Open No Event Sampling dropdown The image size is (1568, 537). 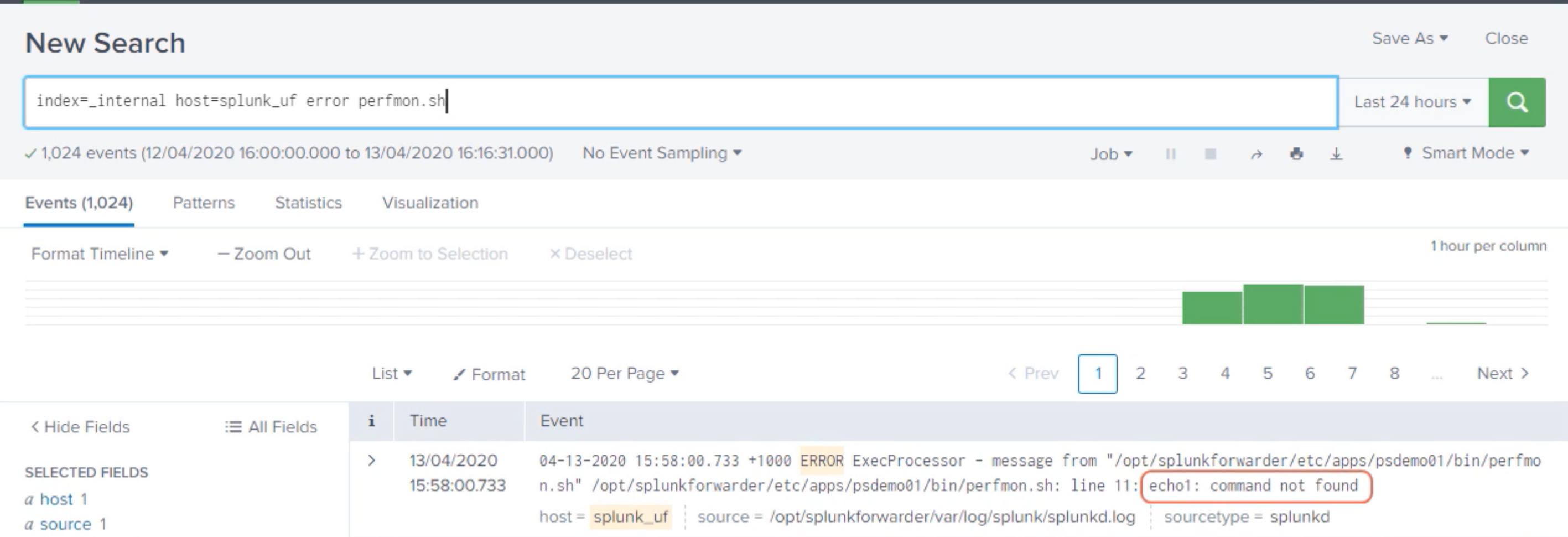pos(662,153)
